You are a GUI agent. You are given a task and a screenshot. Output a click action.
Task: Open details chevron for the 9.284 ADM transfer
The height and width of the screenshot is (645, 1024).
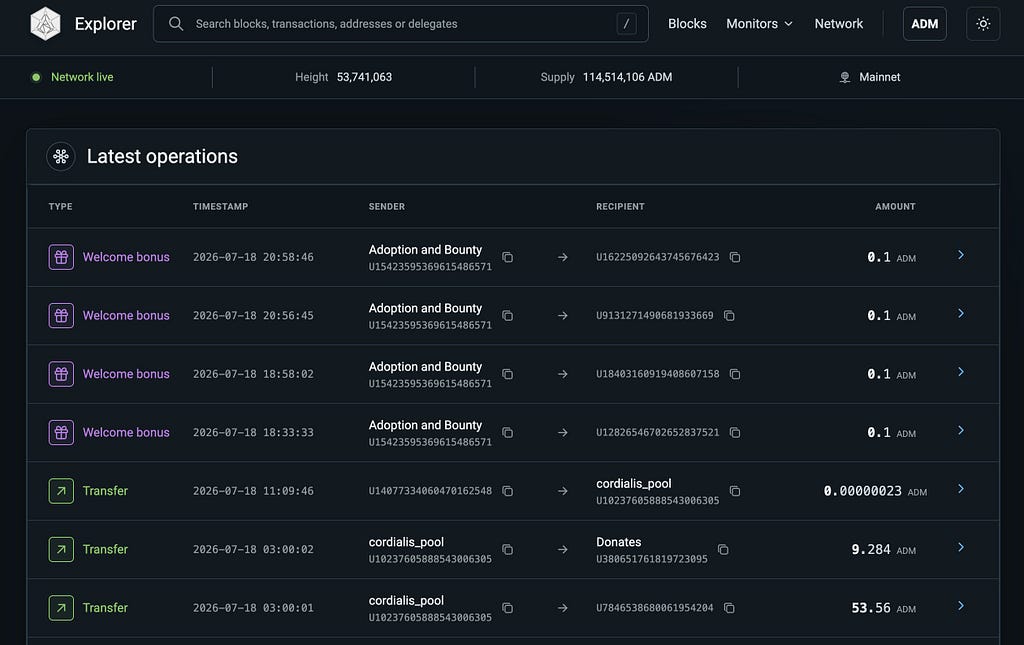(x=961, y=547)
